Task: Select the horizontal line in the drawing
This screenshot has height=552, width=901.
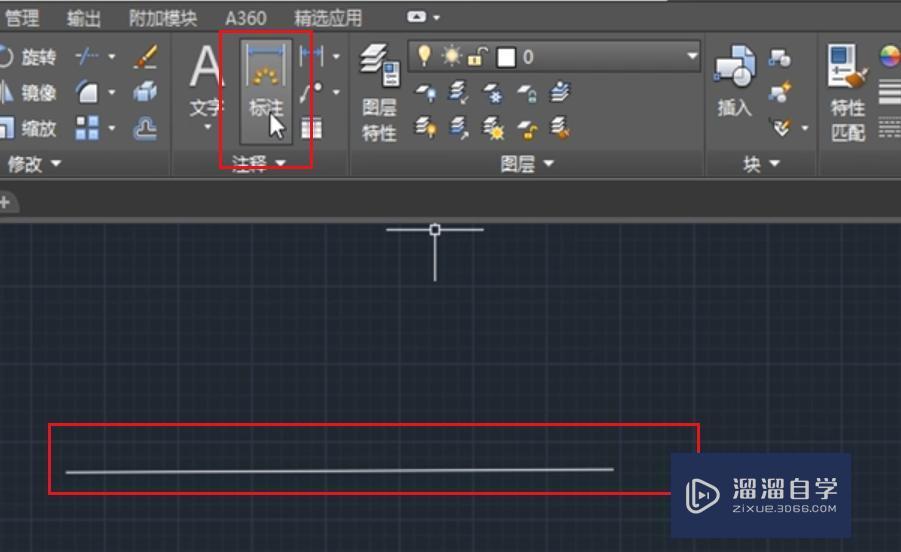Action: click(x=340, y=471)
